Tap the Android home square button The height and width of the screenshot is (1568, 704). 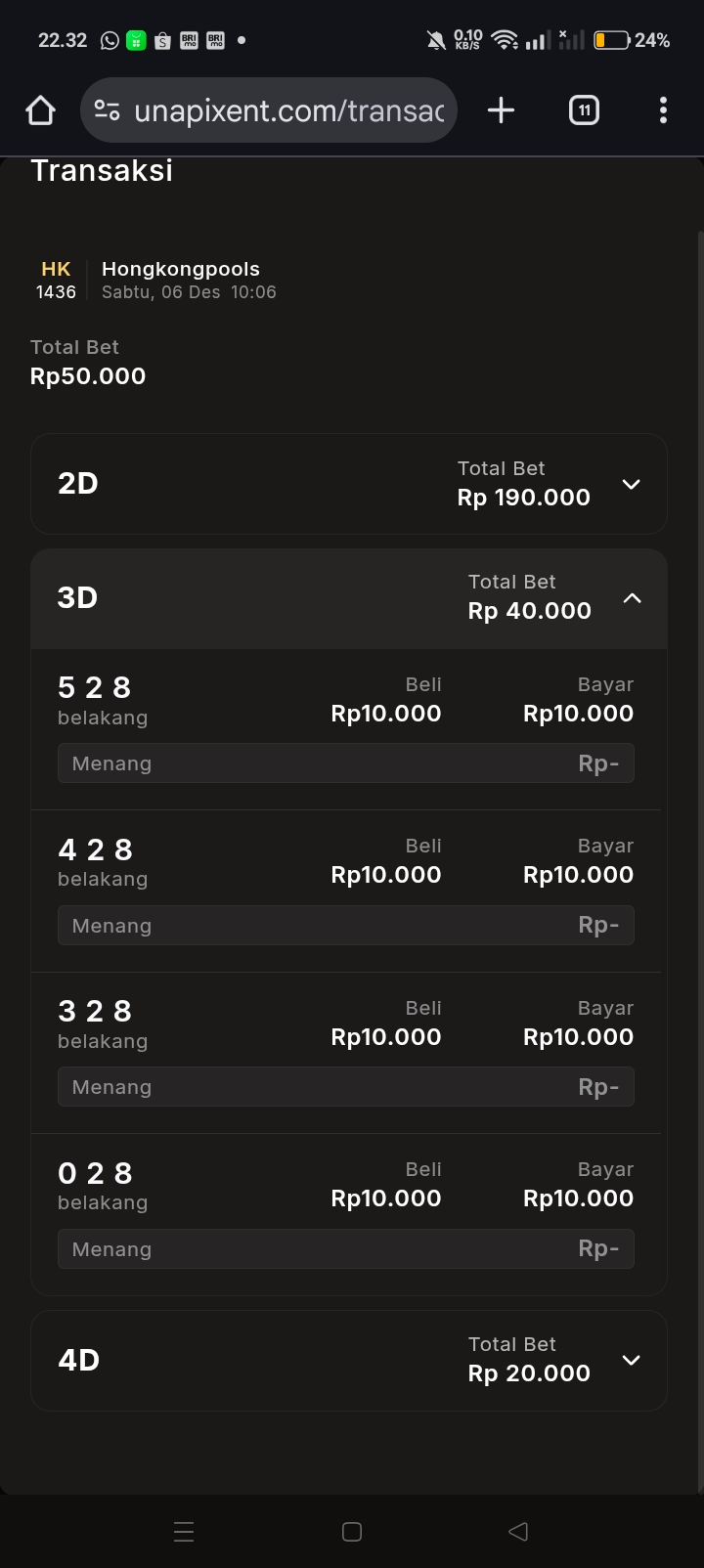pyautogui.click(x=352, y=1532)
